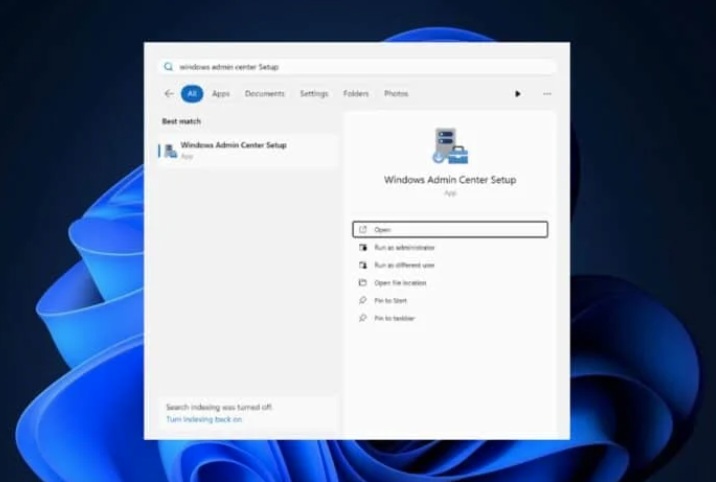
Task: Click the Pin to Start pin icon
Action: click(363, 301)
